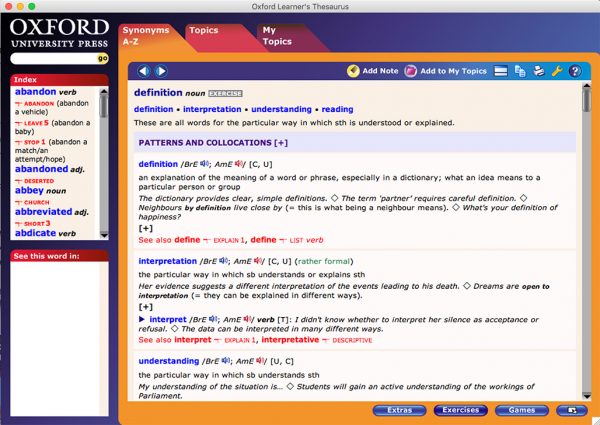Expand [+] under interpretation examples
This screenshot has width=600, height=425.
145,307
